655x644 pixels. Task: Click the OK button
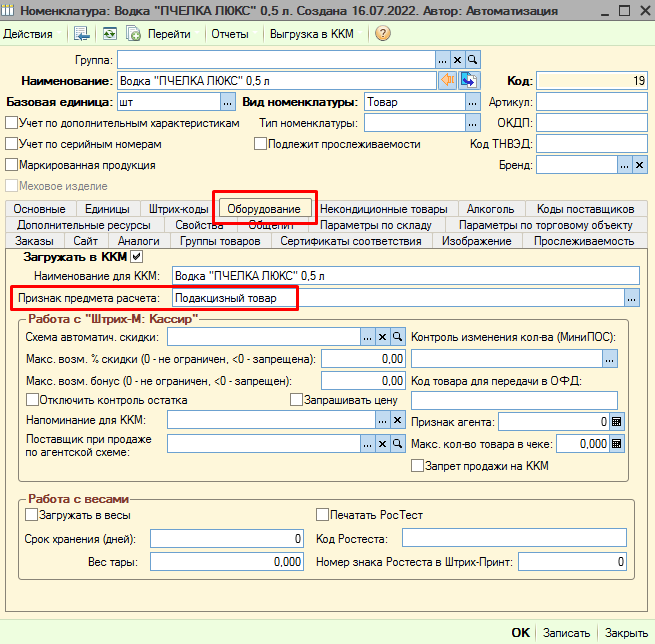click(x=520, y=632)
